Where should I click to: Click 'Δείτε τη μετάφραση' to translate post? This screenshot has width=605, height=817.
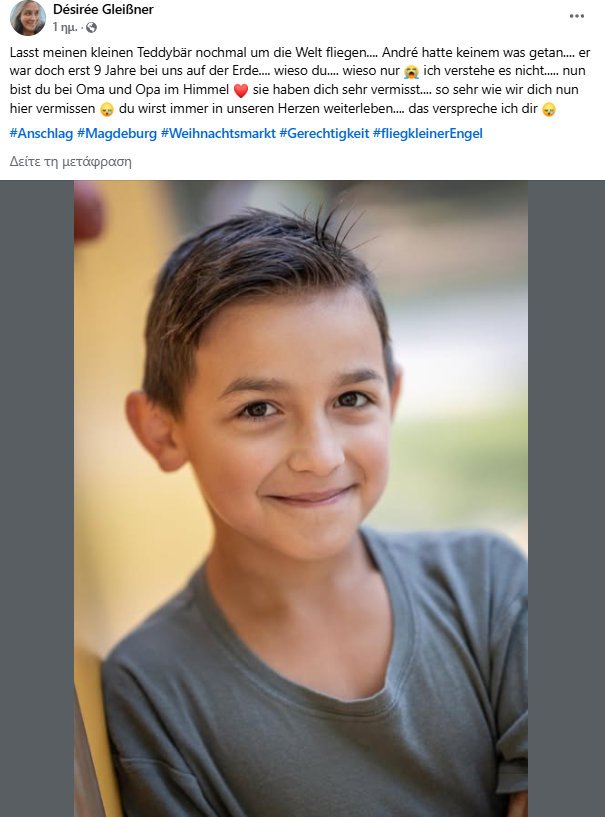click(x=70, y=162)
